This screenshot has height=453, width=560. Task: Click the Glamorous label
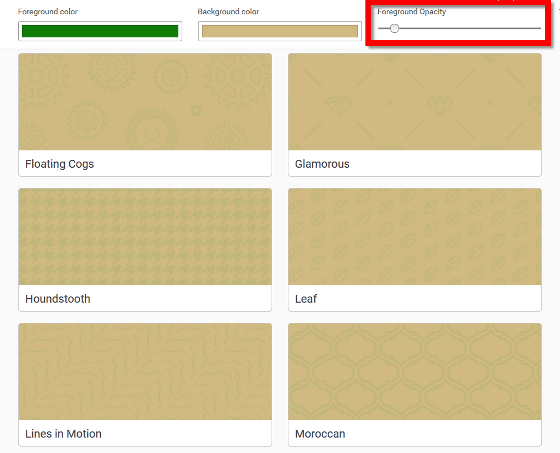[x=322, y=164]
